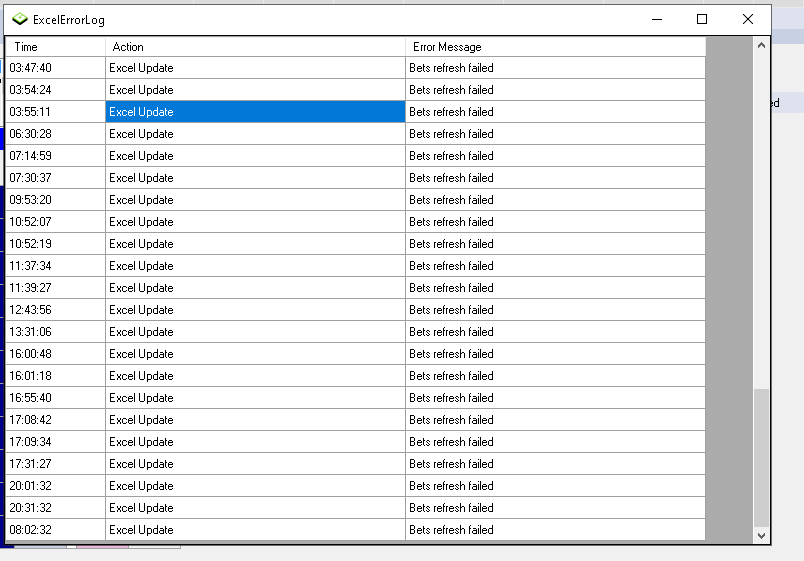Select the time cell 17:09:34
Viewport: 804px width, 561px height.
pos(55,443)
